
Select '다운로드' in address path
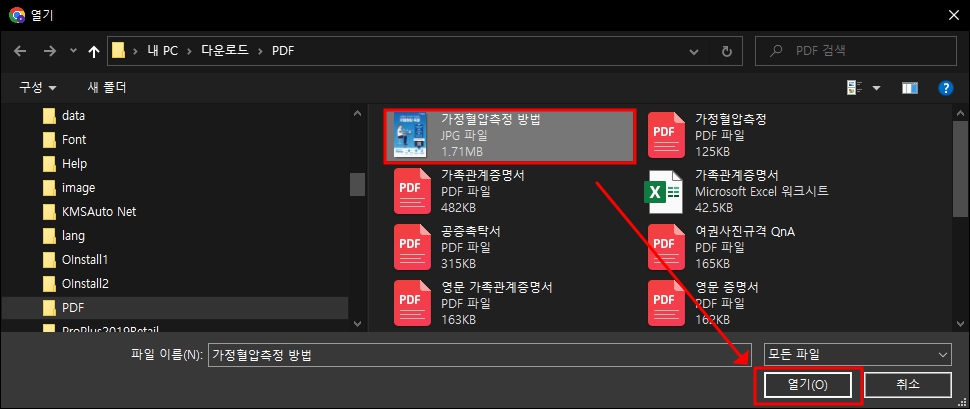225,51
